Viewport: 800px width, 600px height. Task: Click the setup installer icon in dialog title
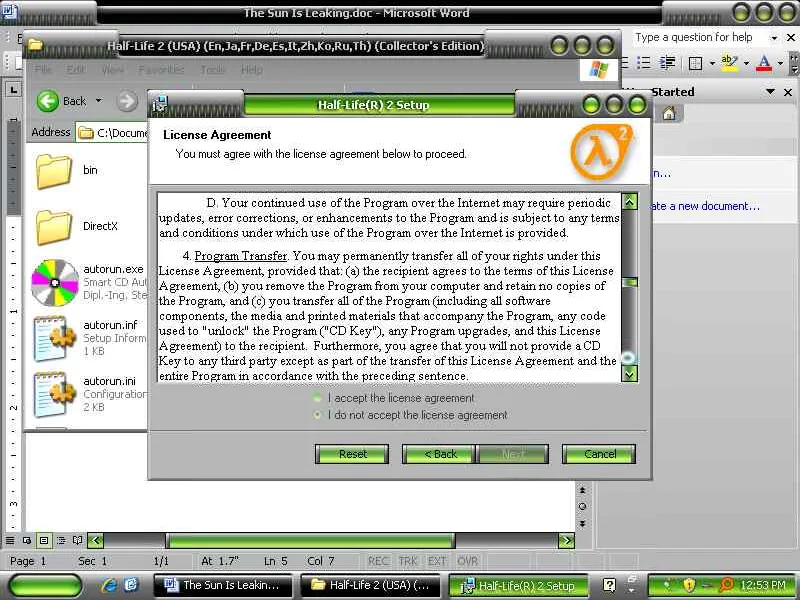(x=160, y=105)
